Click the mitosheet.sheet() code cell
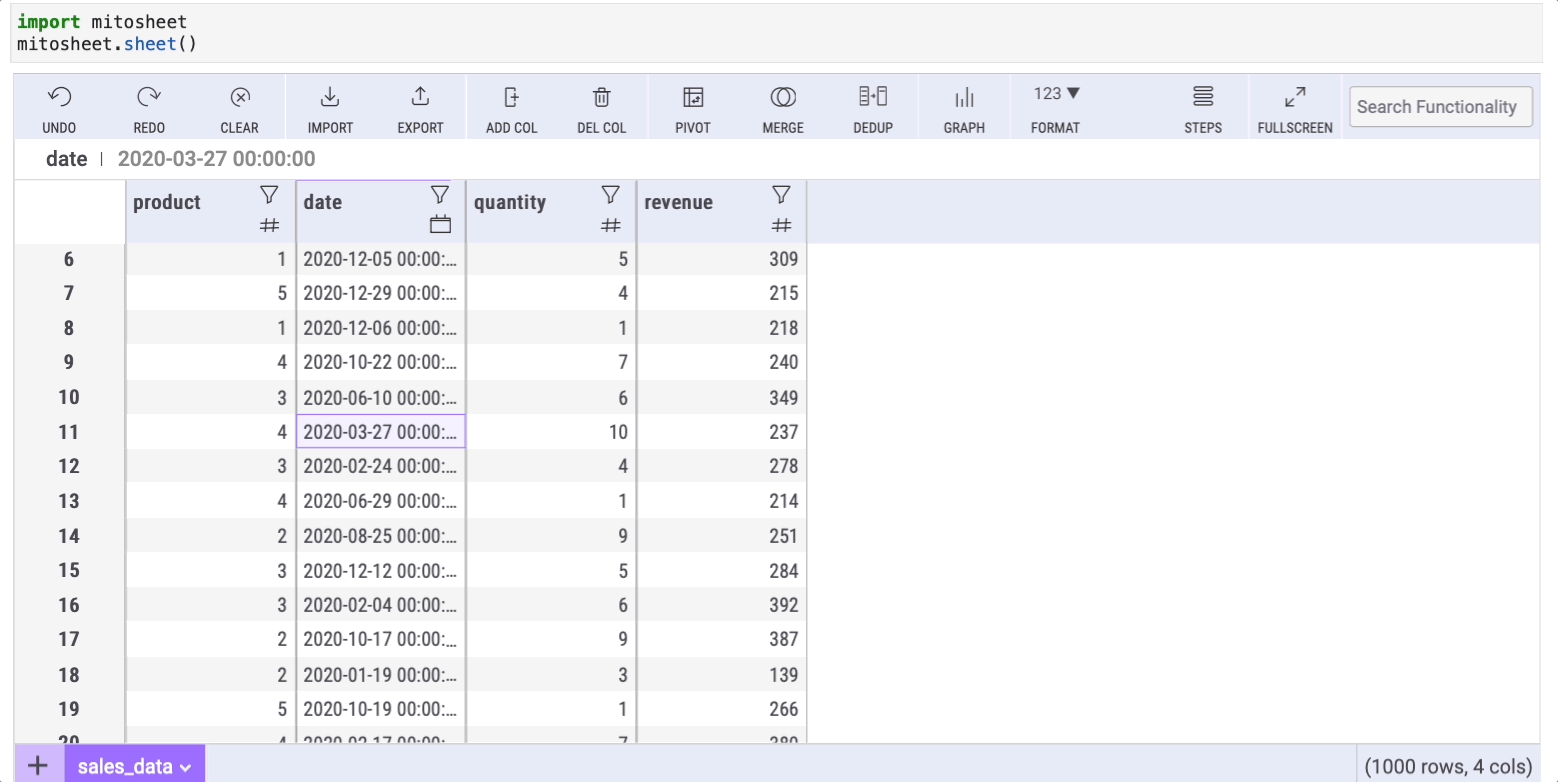 coord(778,33)
